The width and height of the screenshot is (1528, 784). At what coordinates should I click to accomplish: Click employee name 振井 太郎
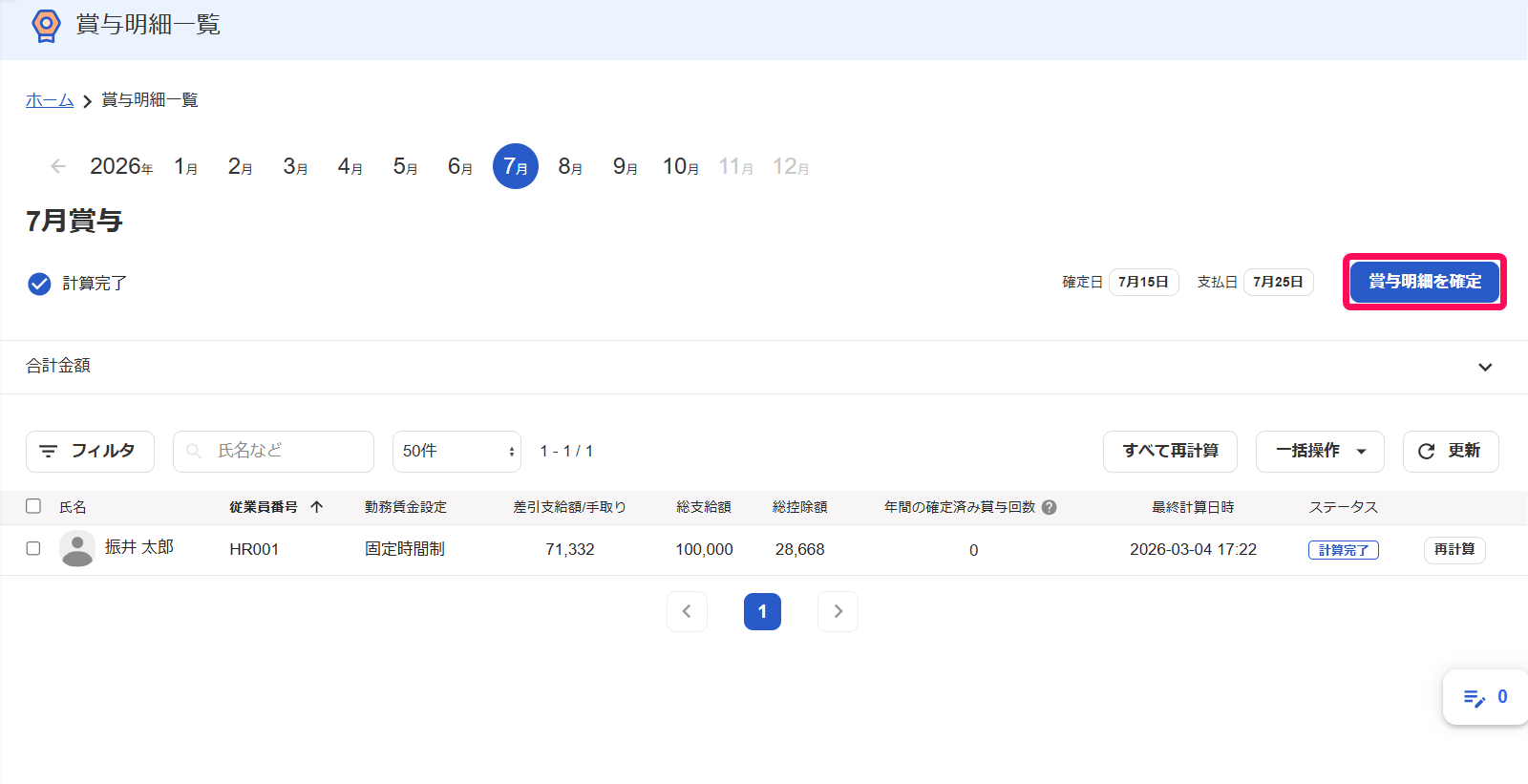coord(139,547)
